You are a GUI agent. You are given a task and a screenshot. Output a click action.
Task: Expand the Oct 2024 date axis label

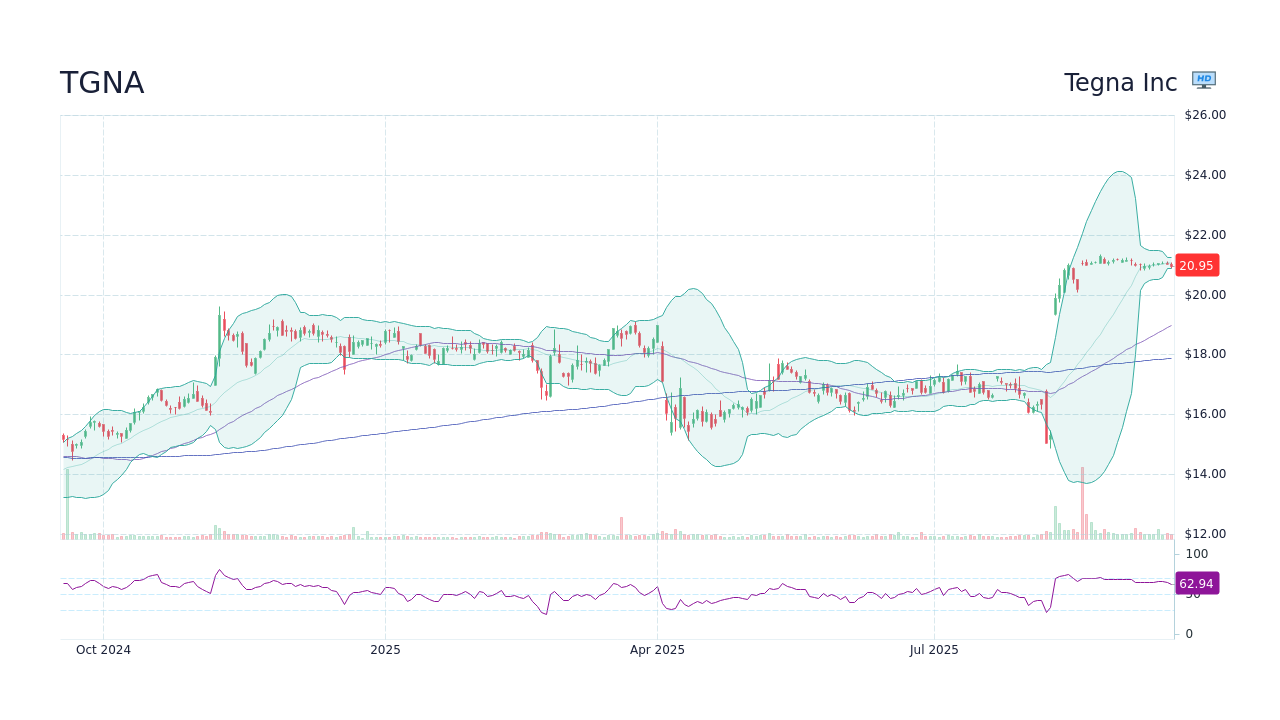[103, 649]
